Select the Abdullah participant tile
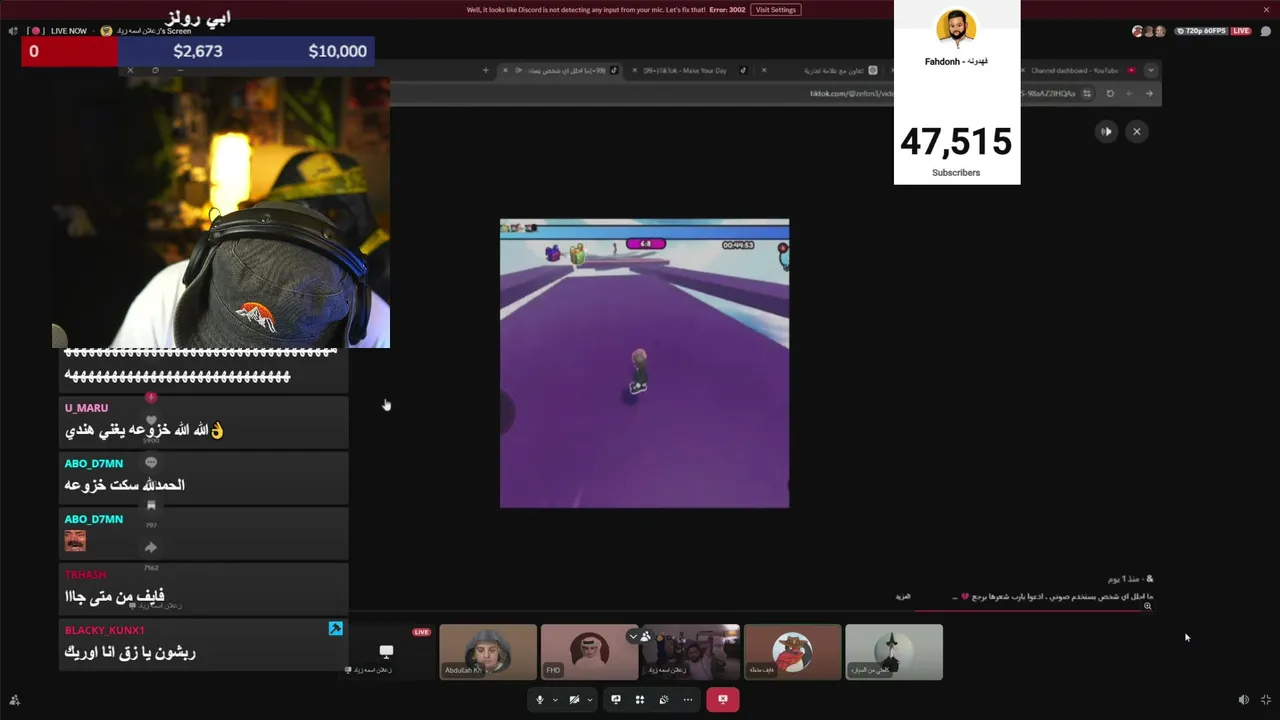1280x720 pixels. pos(488,652)
